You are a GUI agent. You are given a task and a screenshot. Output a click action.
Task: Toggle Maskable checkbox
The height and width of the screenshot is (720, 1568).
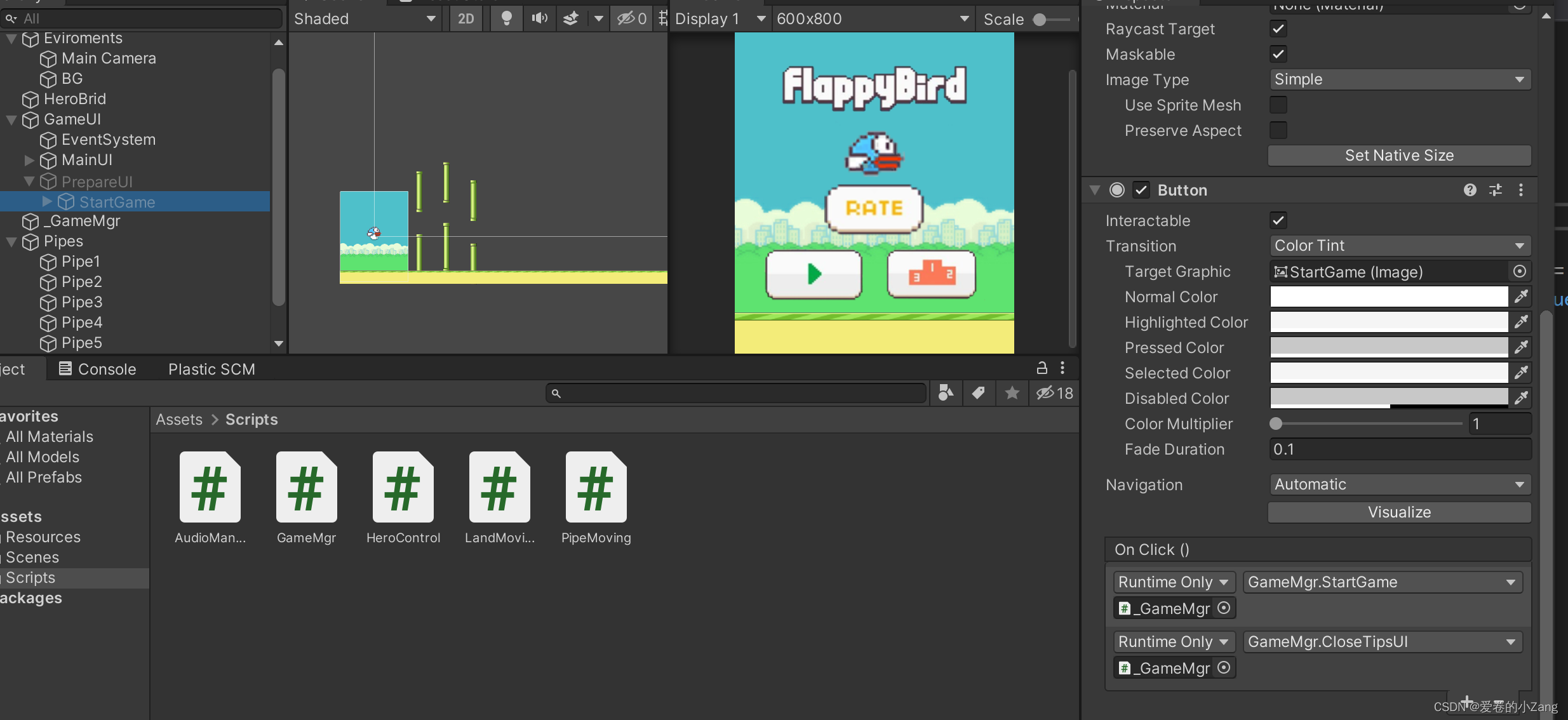click(1278, 54)
